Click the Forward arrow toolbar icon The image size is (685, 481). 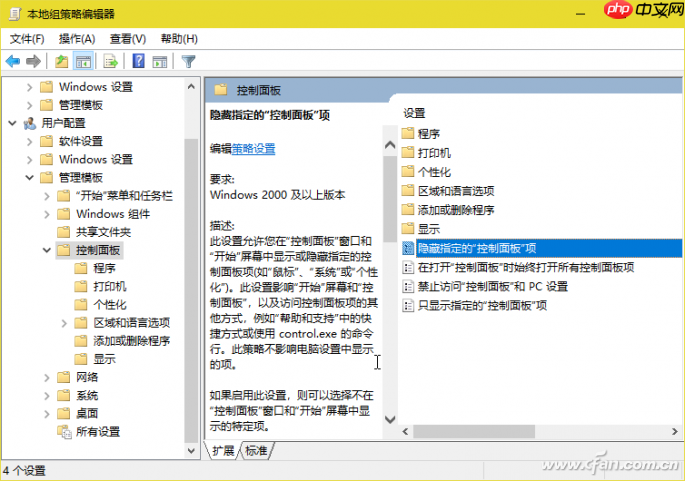[34, 62]
